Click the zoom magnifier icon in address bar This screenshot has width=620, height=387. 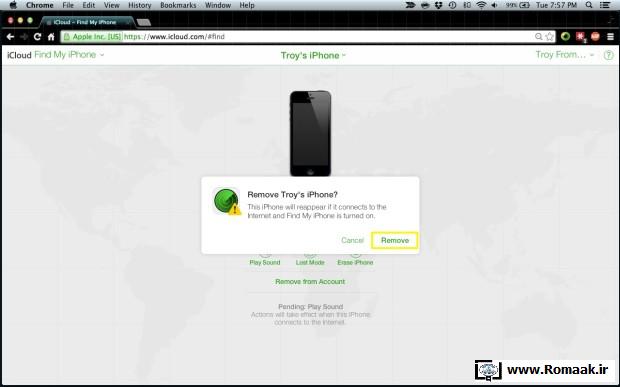point(538,36)
